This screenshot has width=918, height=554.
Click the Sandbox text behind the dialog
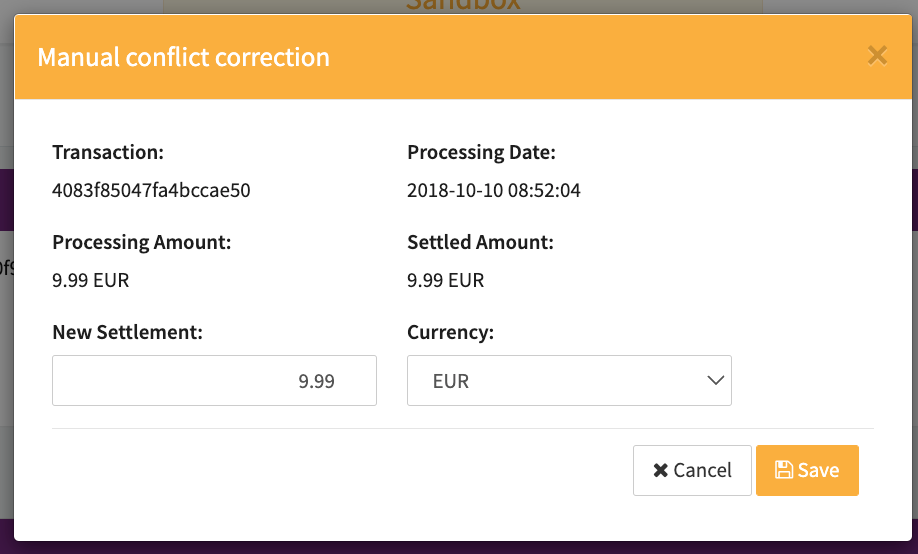(x=463, y=5)
